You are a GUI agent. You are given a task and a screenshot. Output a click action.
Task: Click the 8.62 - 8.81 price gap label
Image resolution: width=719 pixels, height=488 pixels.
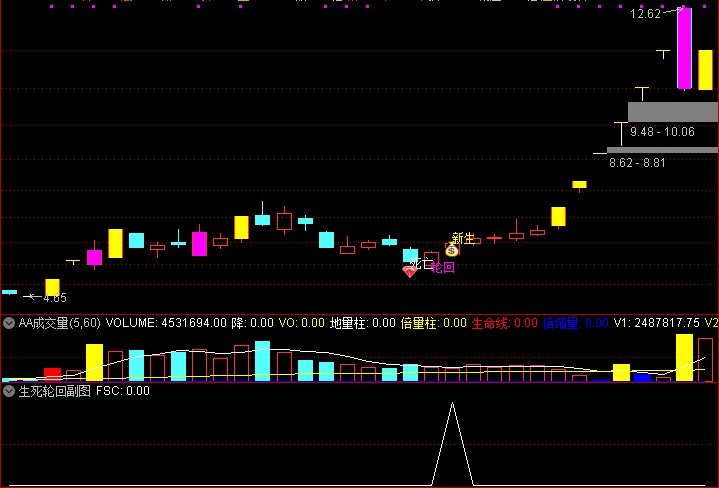[x=637, y=162]
